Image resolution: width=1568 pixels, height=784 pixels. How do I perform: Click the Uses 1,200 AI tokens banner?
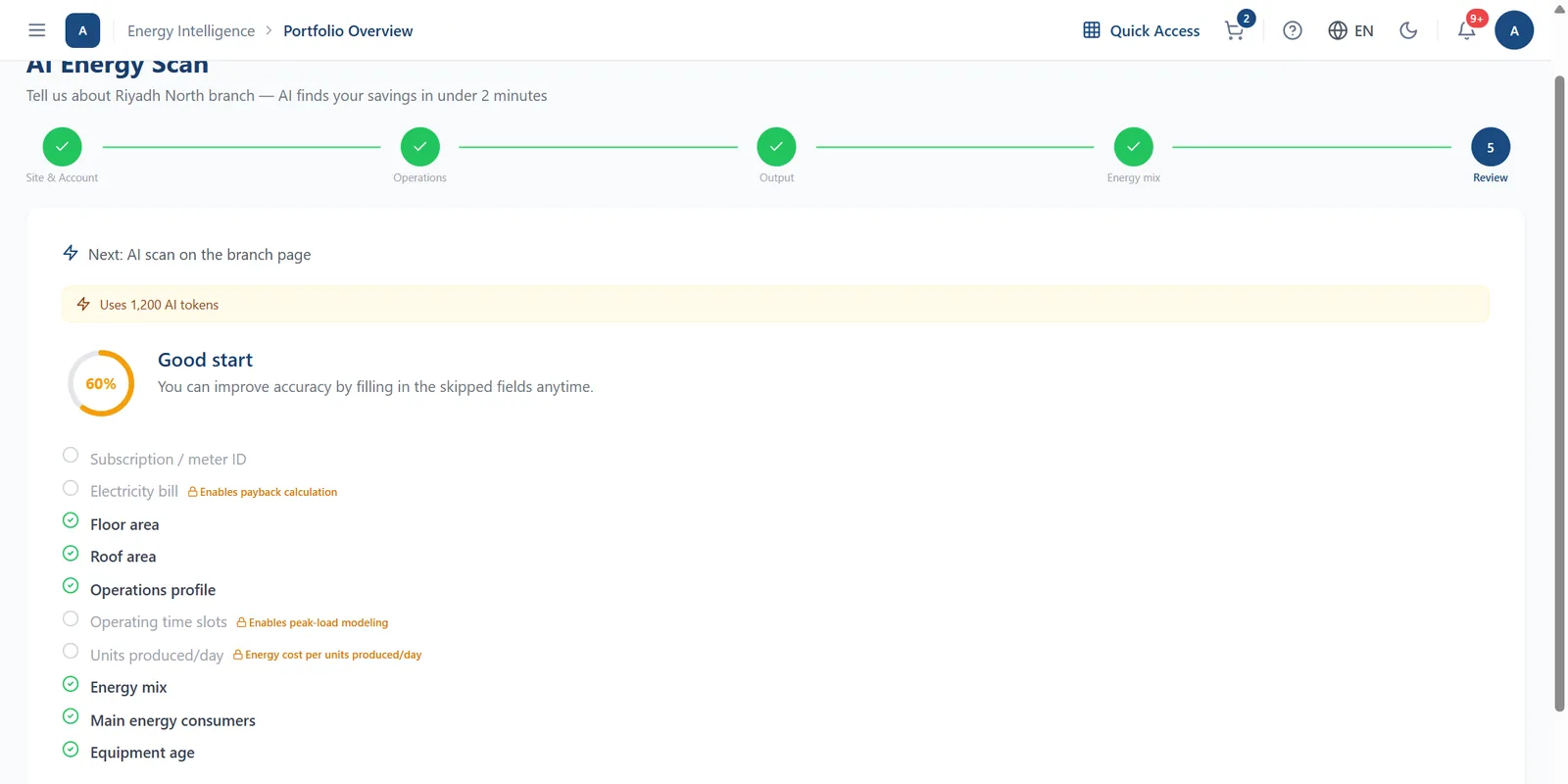click(775, 304)
